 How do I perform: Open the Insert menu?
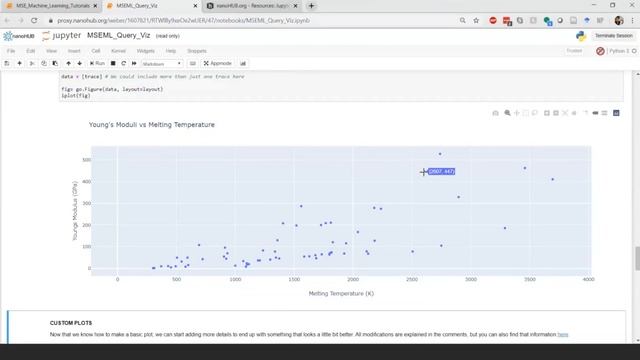[74, 51]
